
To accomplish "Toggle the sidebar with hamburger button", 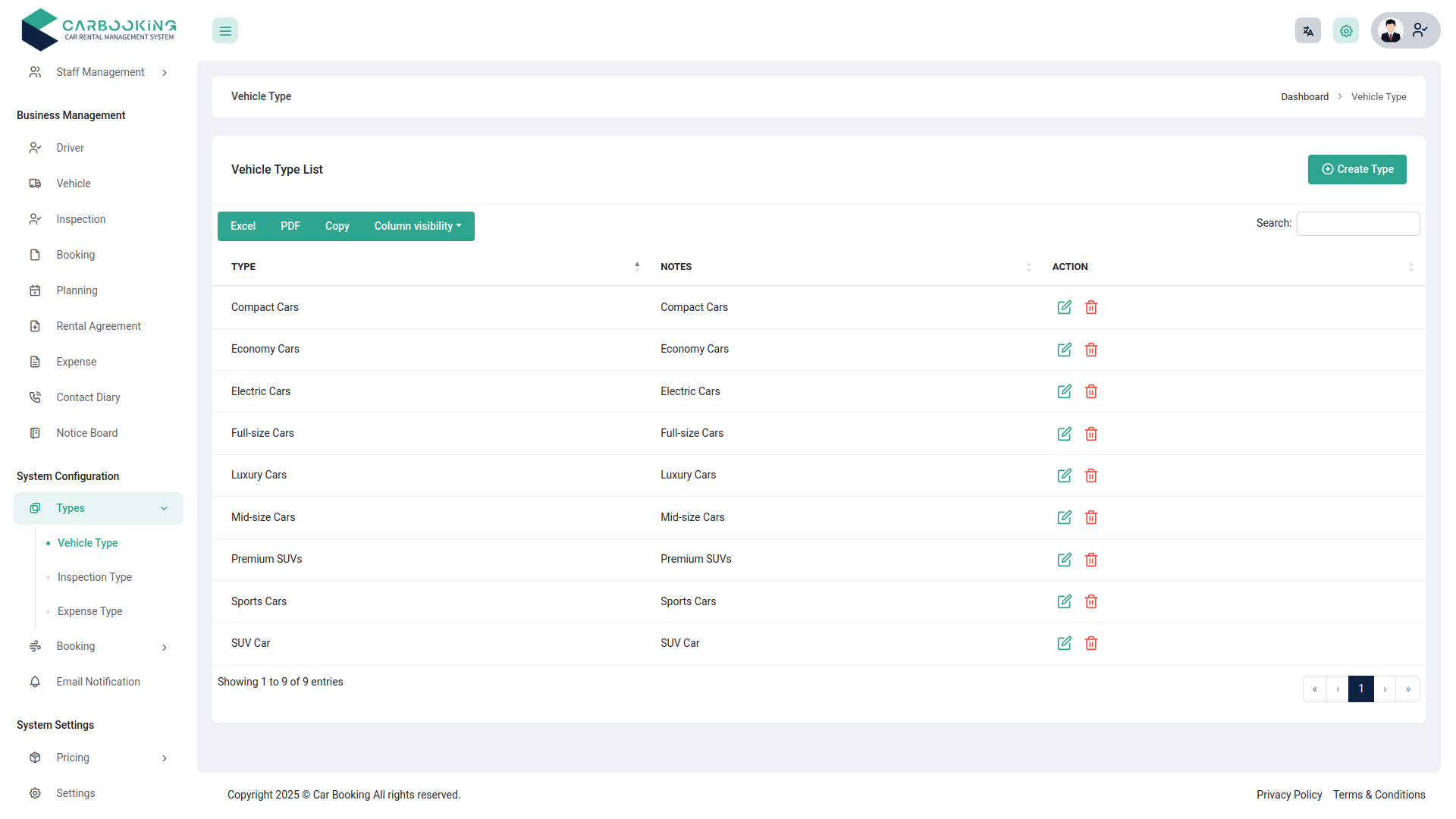I will tap(224, 30).
